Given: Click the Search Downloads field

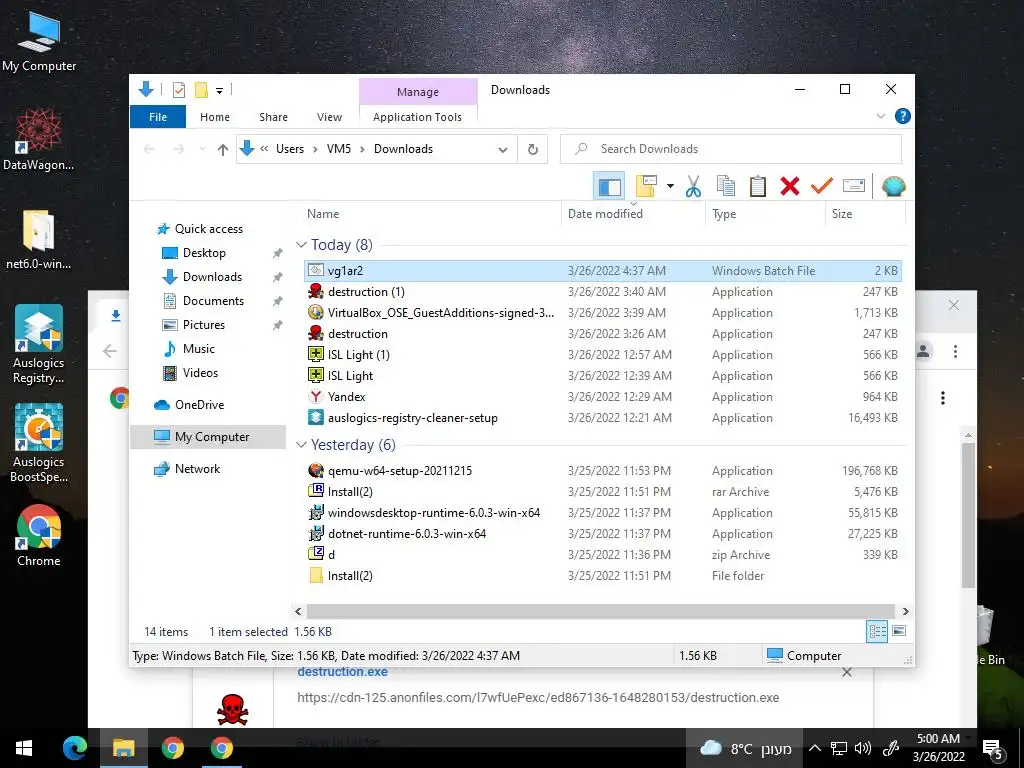Looking at the screenshot, I should pyautogui.click(x=731, y=149).
